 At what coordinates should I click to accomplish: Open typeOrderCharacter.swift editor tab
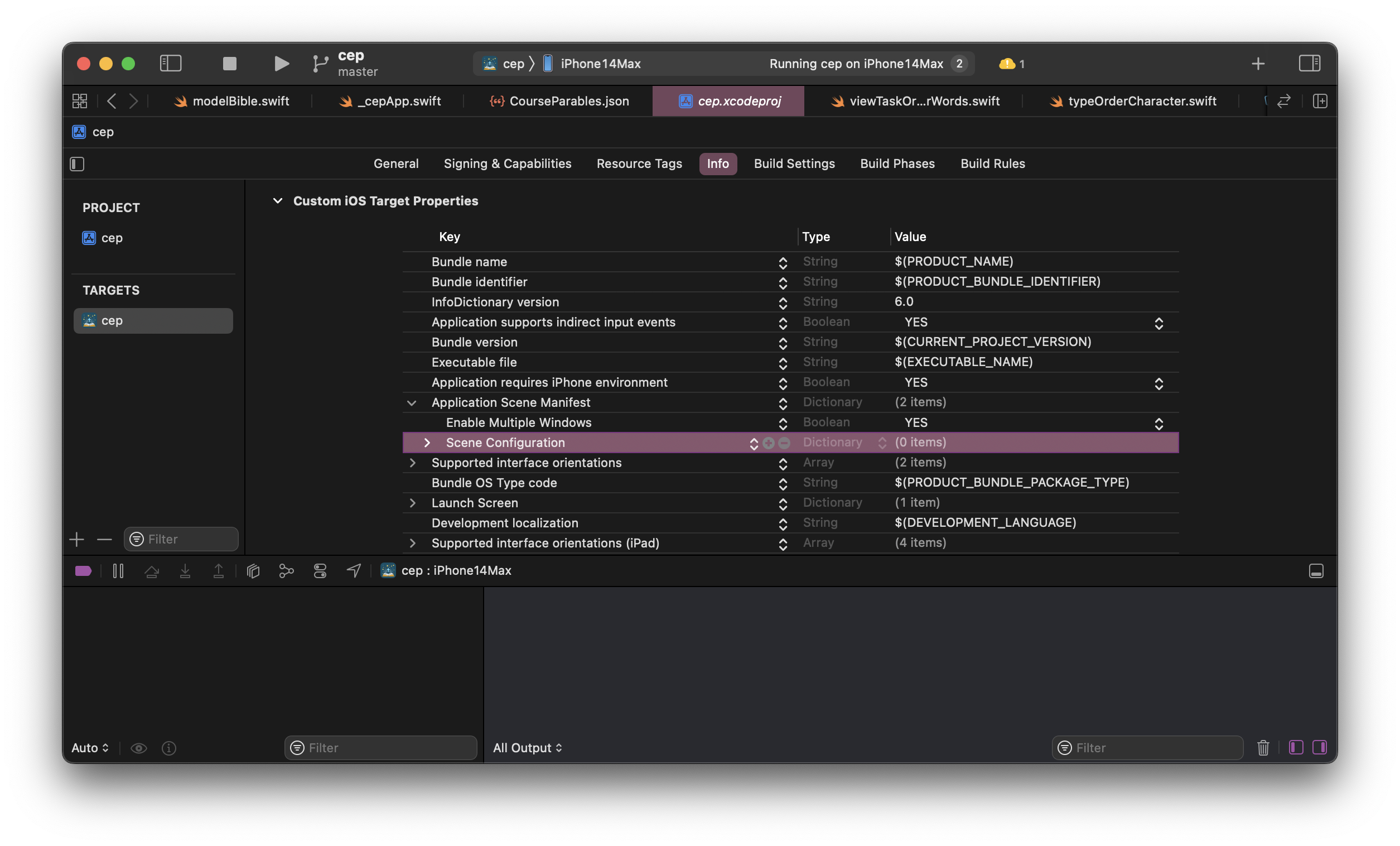point(1133,101)
